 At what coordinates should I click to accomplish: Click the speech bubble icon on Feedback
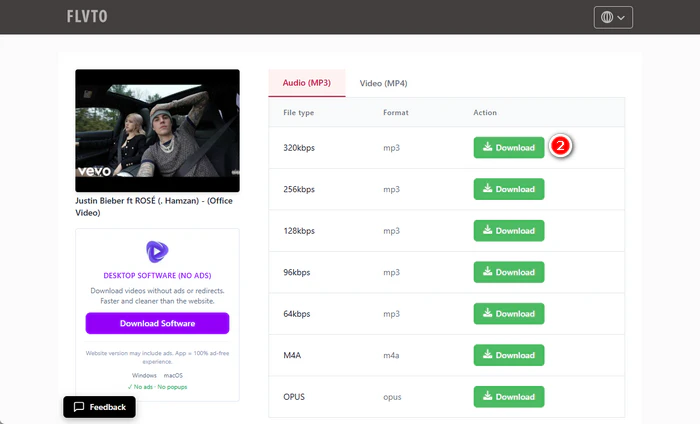79,407
